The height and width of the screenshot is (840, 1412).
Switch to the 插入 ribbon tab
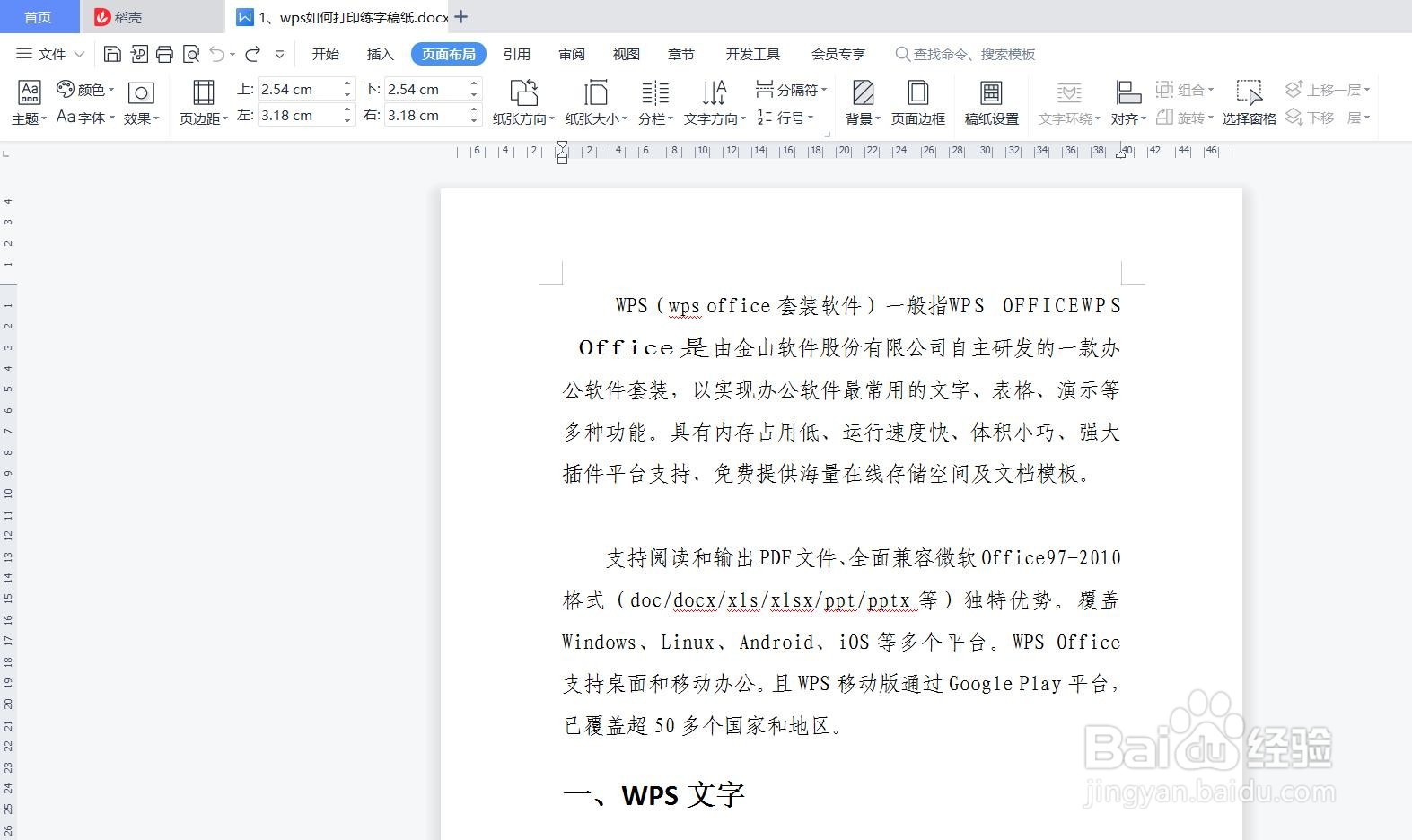(x=380, y=54)
